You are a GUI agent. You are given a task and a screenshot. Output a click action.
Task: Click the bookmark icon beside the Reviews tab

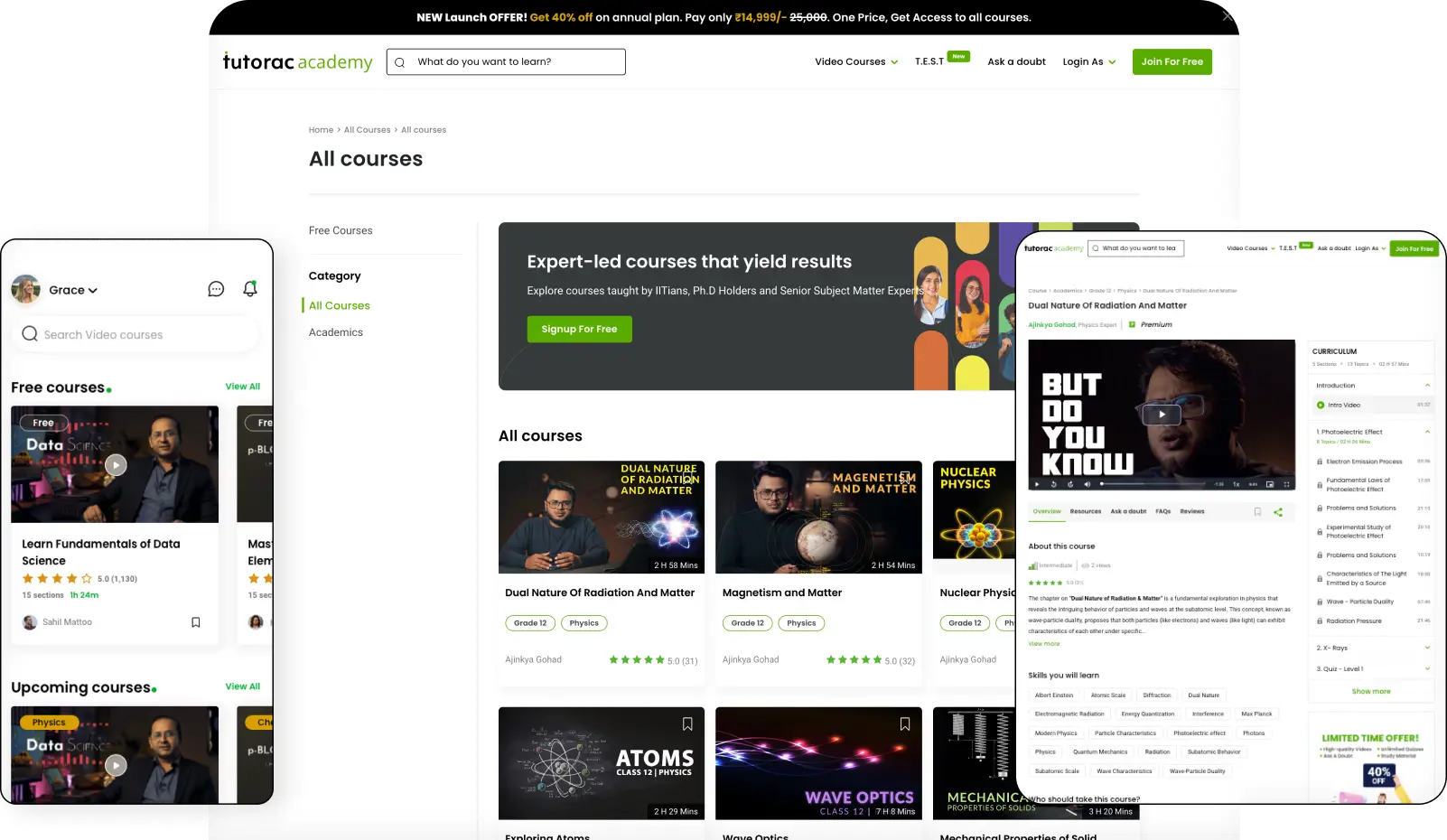click(1257, 512)
